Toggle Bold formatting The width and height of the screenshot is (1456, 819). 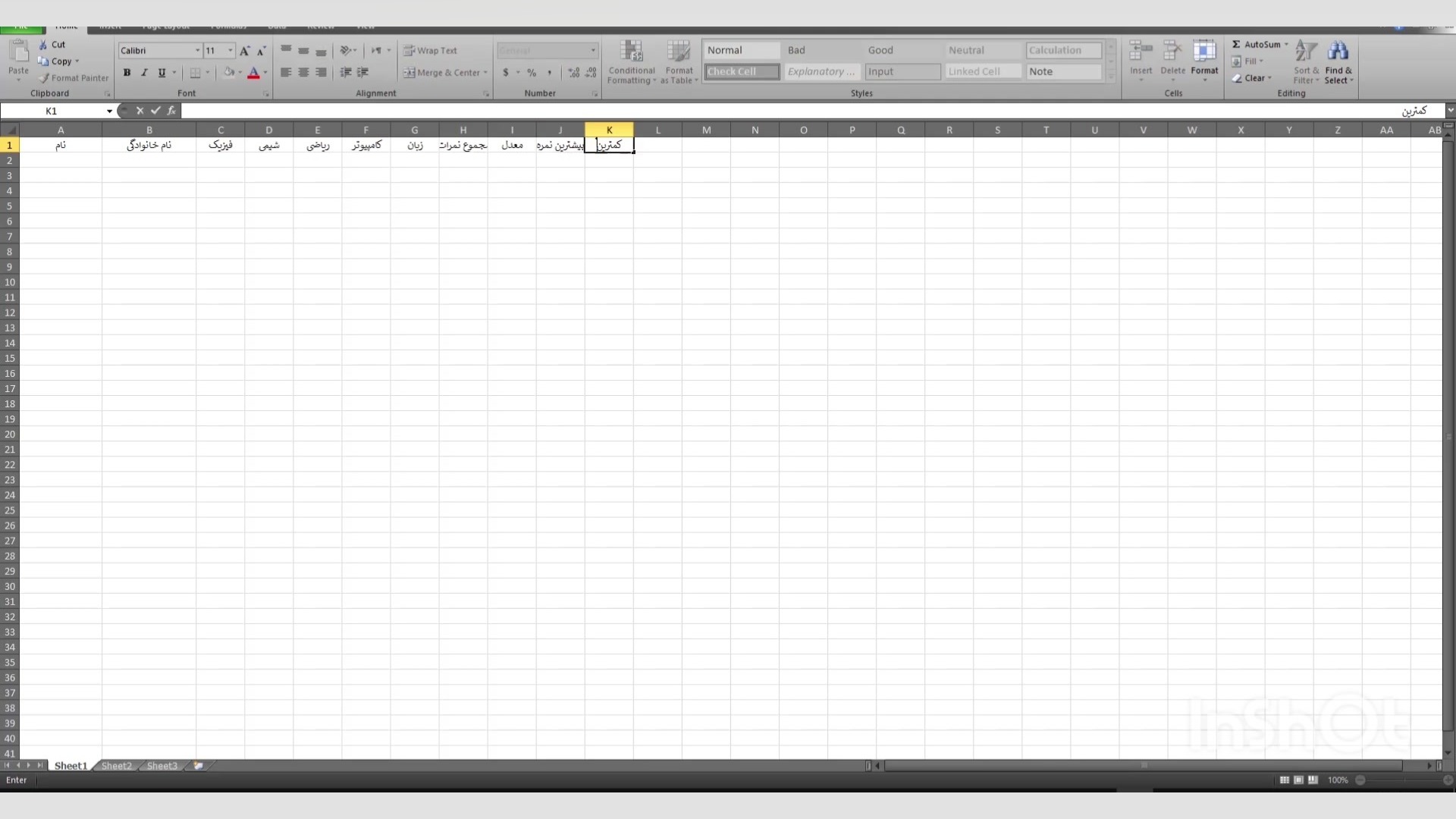pos(127,73)
